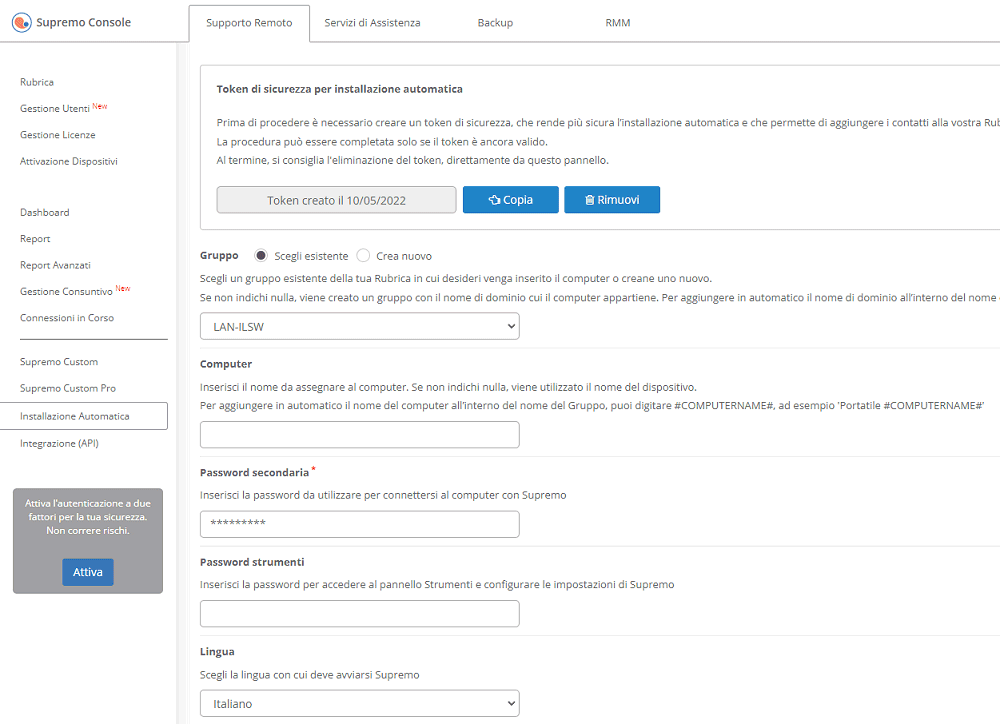Screen dimensions: 1000x724
Task: Open Integrazione (API)
Action: coord(59,443)
